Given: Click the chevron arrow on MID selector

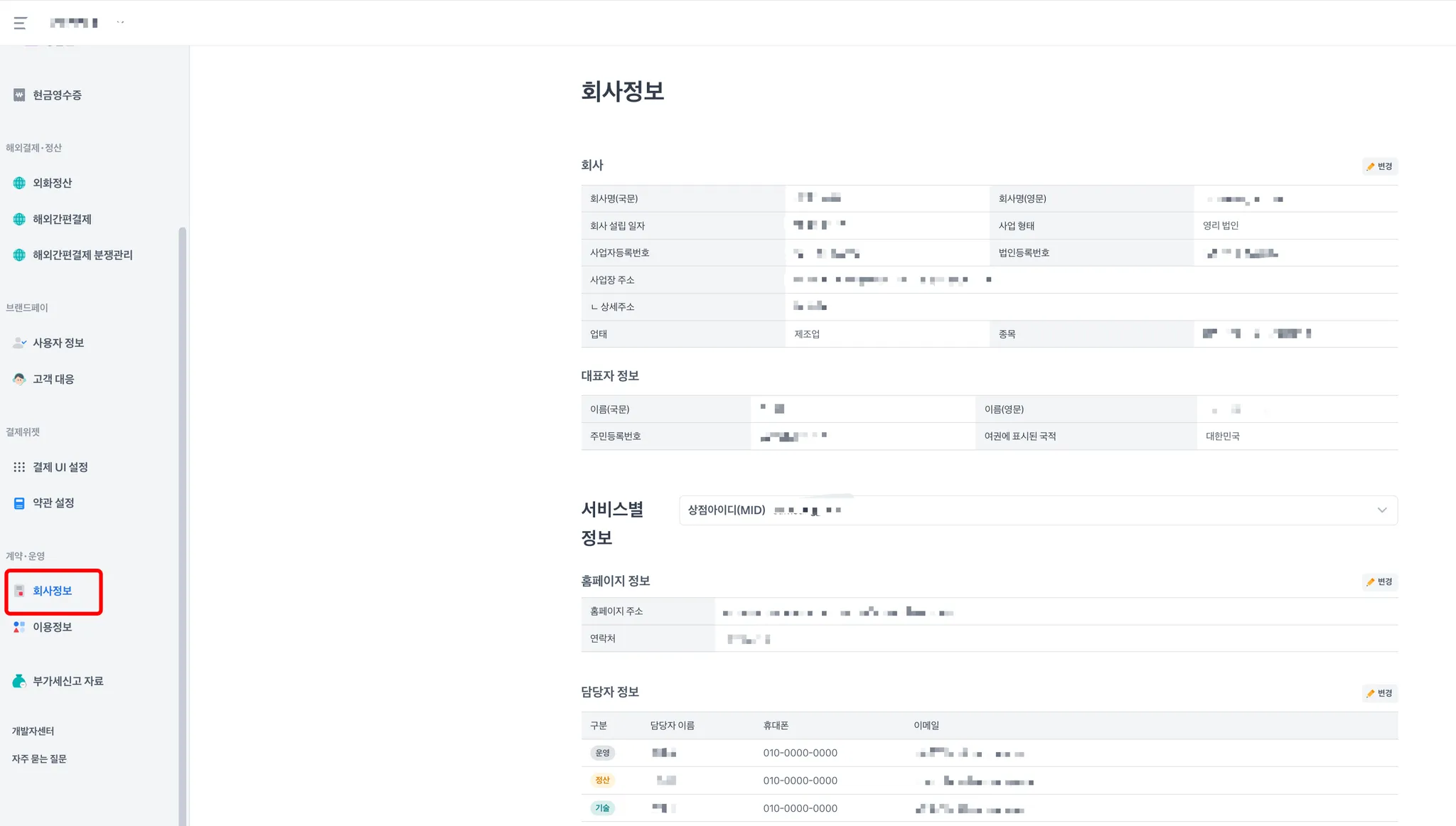Looking at the screenshot, I should (1381, 510).
